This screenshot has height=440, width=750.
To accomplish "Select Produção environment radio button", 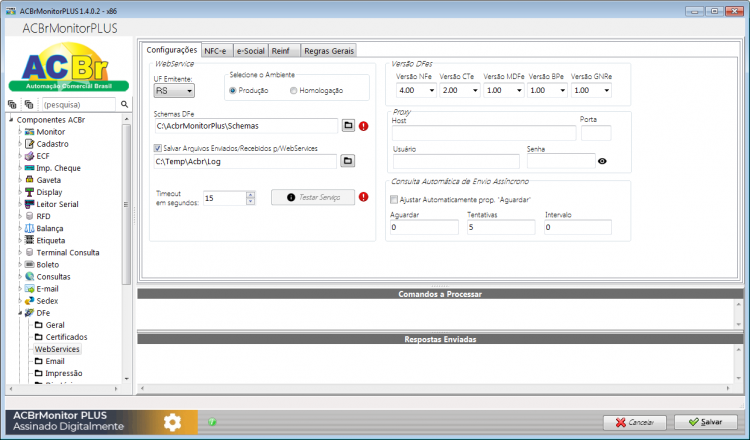I will (x=233, y=90).
